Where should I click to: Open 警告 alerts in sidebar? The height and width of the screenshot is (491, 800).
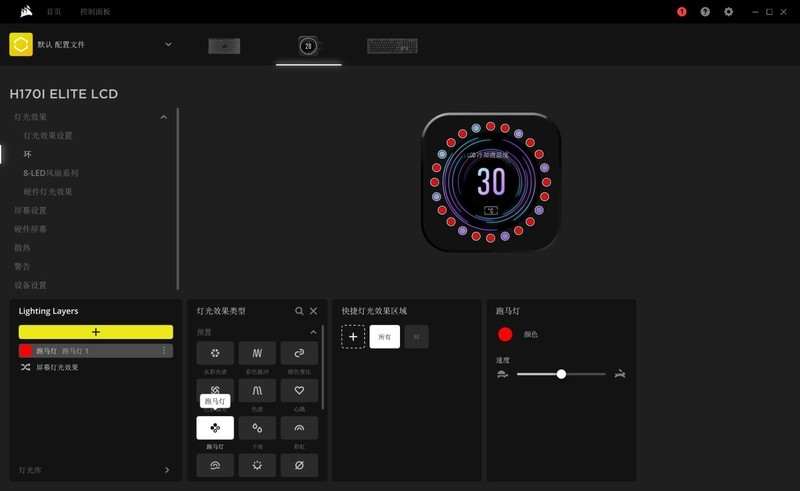tap(22, 266)
